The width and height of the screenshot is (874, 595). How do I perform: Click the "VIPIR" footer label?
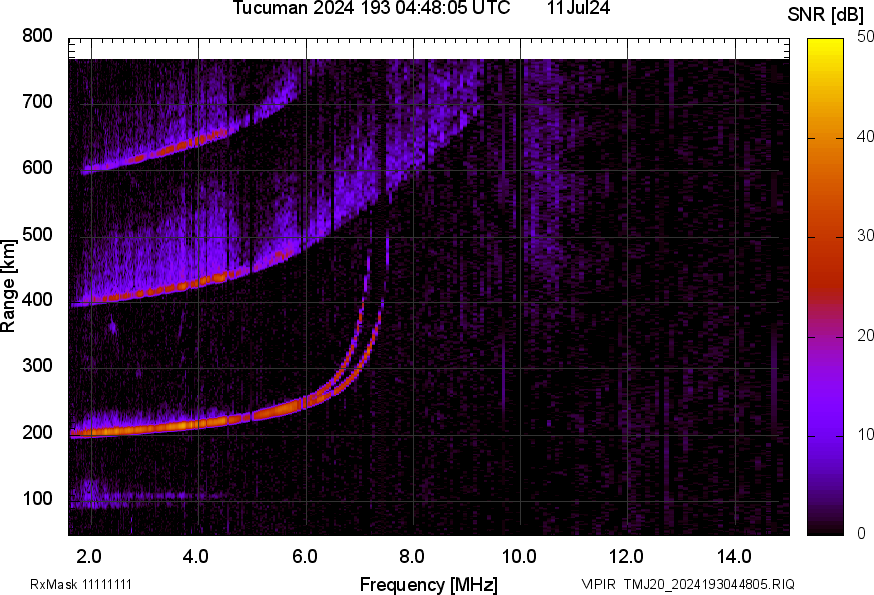click(x=599, y=584)
